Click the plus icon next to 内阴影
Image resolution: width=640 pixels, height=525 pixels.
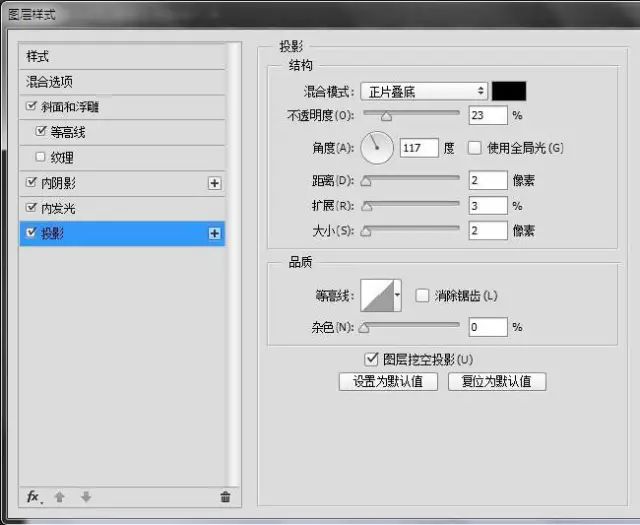[x=215, y=183]
